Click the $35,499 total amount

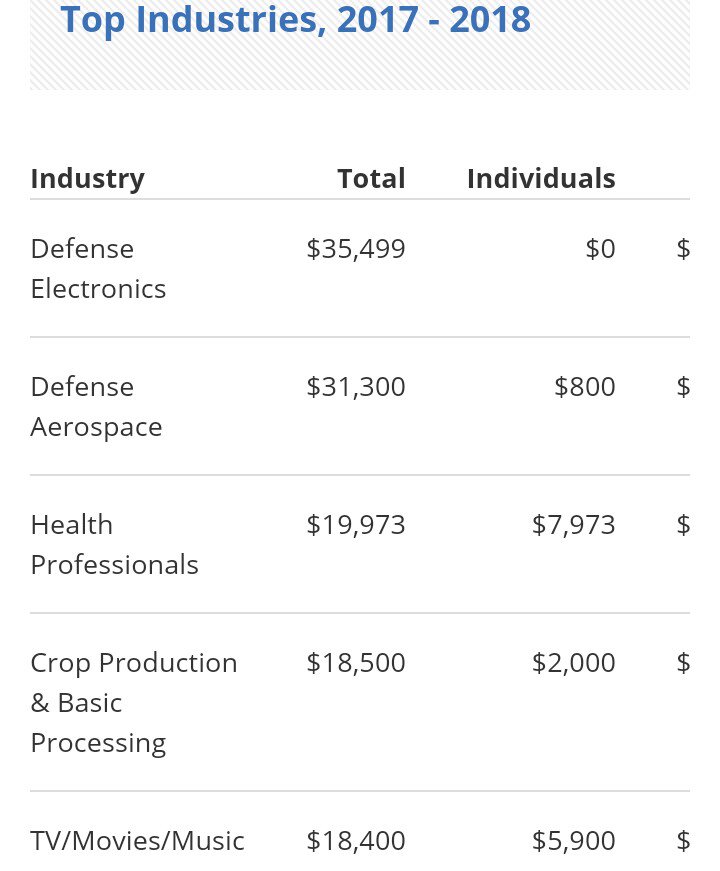(356, 249)
